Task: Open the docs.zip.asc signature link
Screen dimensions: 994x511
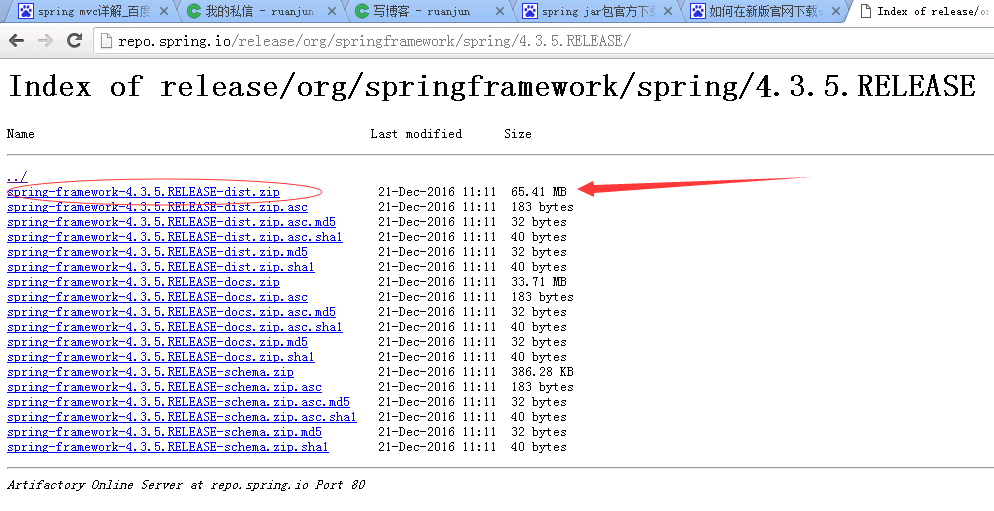Action: point(157,297)
